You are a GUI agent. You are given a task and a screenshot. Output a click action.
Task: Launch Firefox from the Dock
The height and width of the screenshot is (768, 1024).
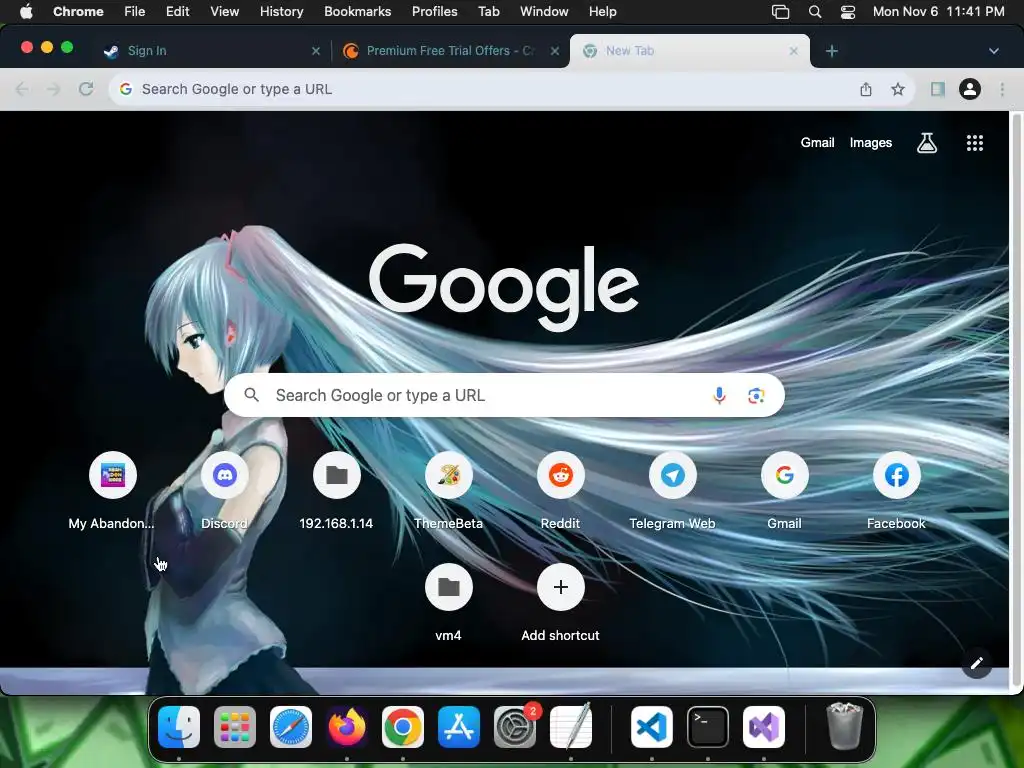point(347,727)
